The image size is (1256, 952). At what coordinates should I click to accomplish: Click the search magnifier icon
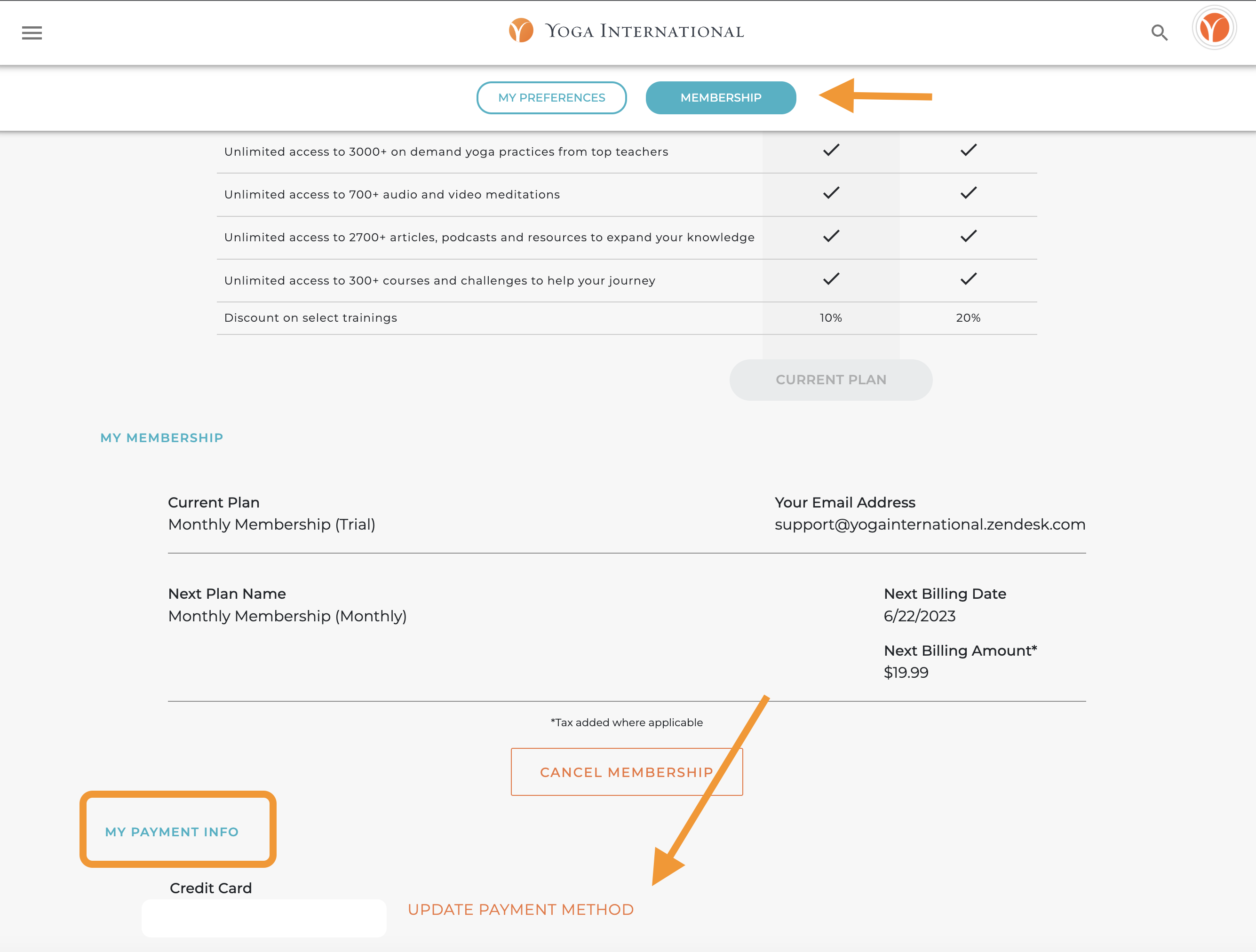(1160, 33)
